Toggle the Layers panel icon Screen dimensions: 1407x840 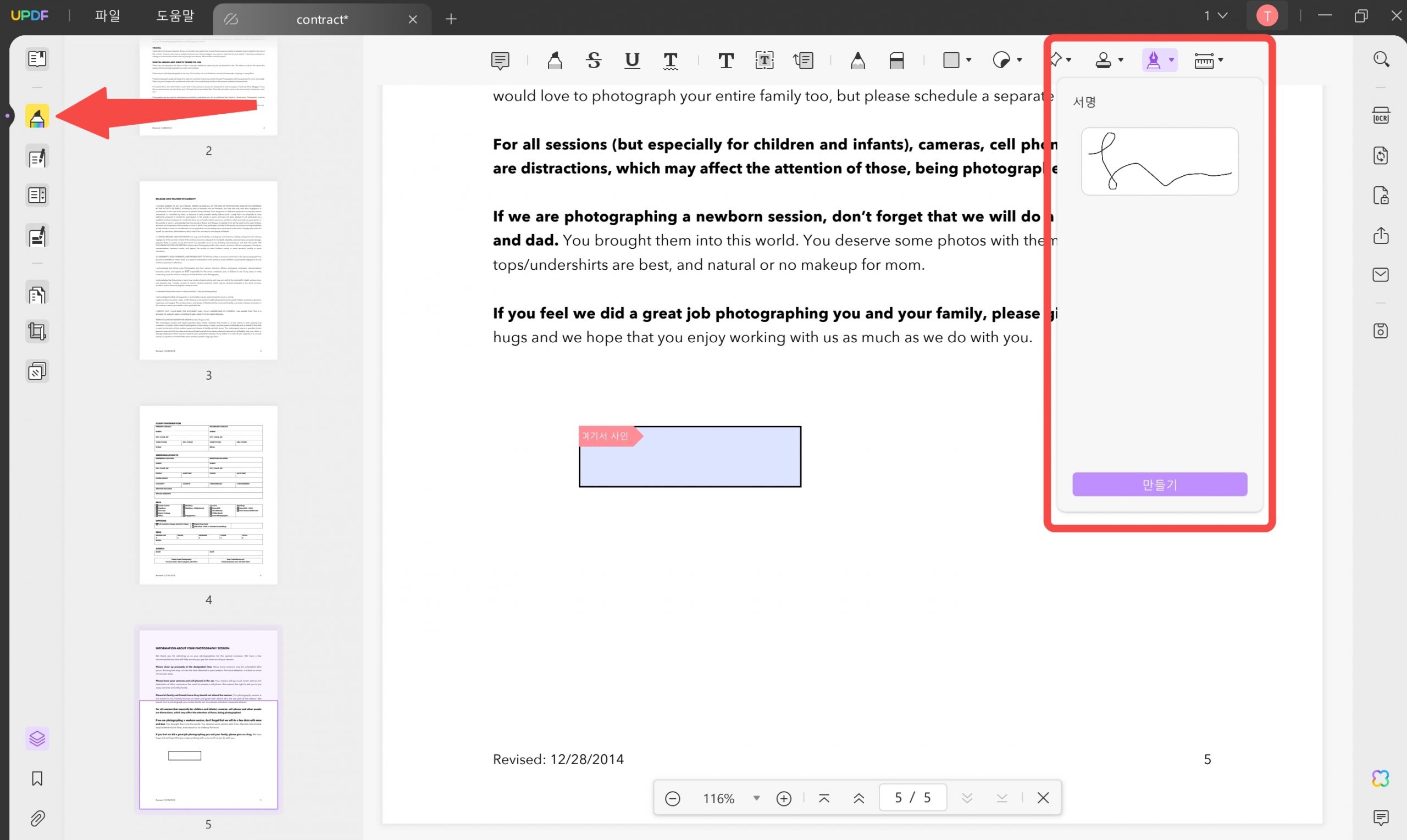click(x=37, y=739)
